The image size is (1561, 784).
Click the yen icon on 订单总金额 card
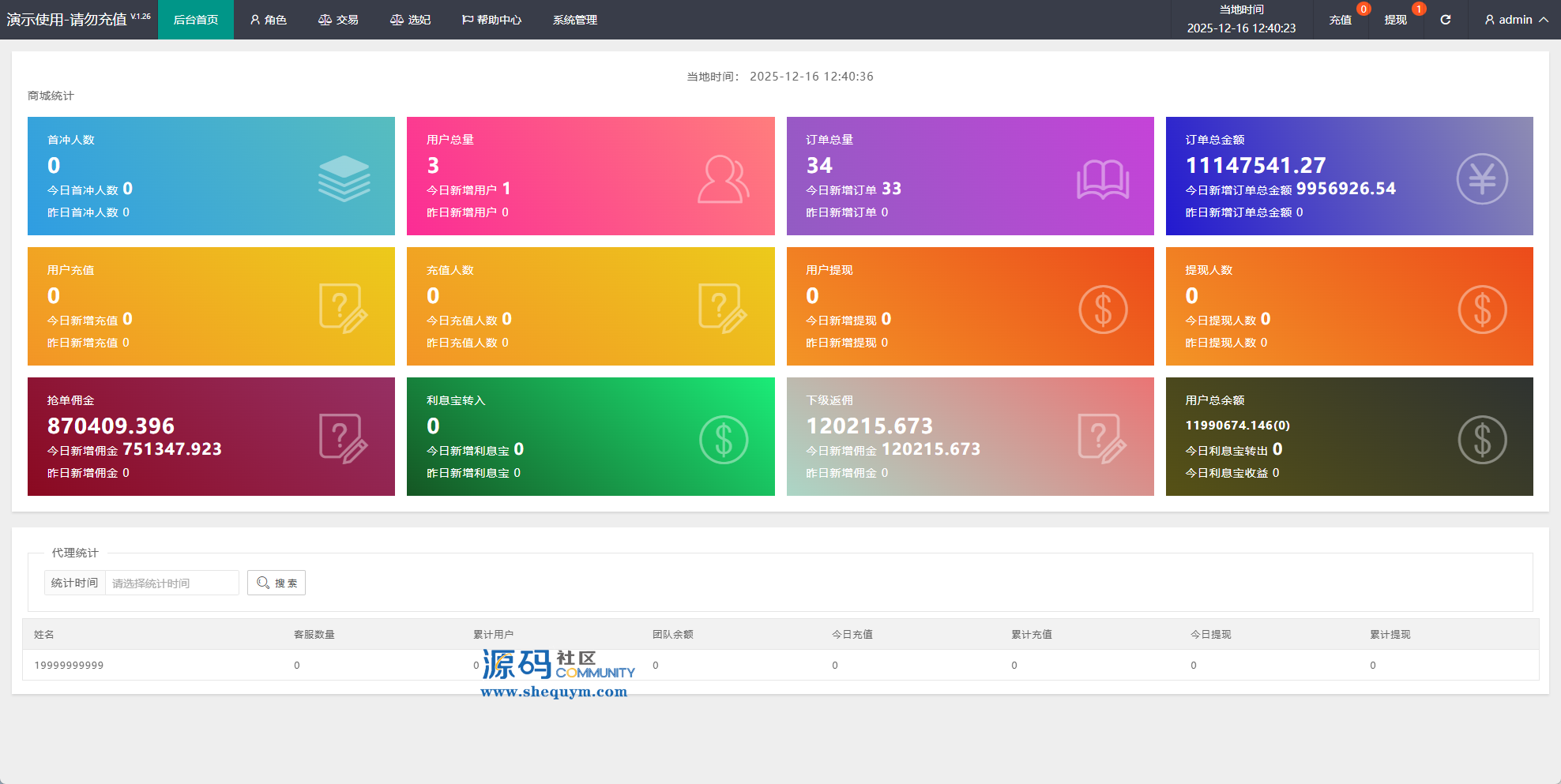click(x=1482, y=179)
